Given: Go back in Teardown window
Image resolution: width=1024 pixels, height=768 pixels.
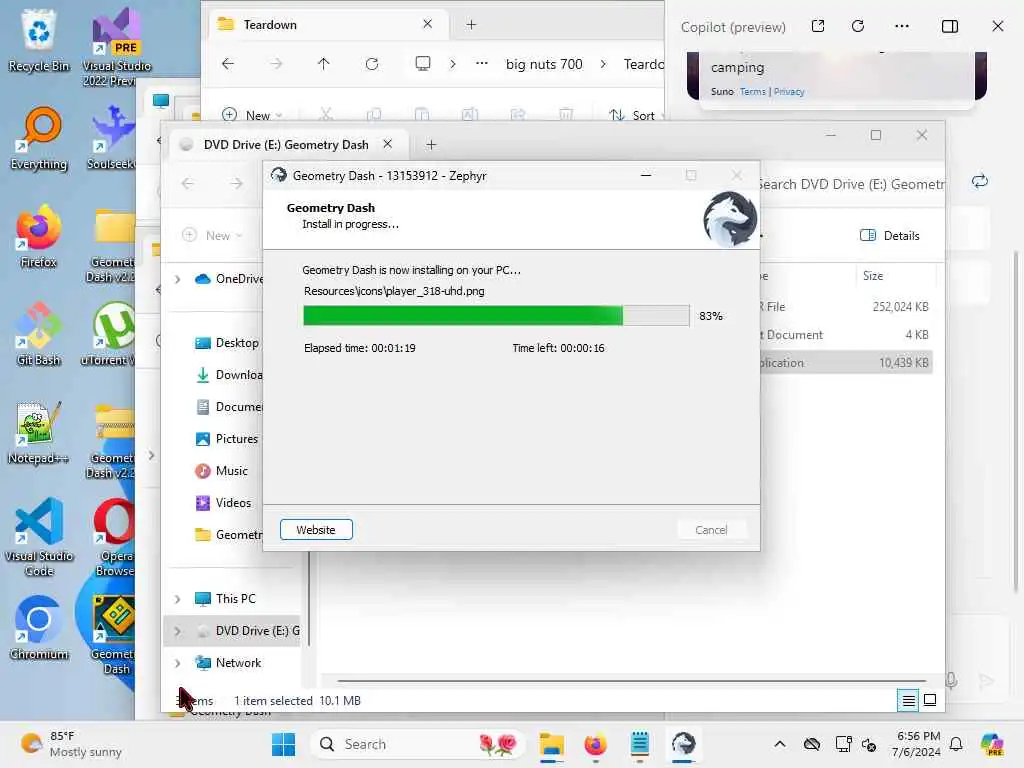Looking at the screenshot, I should click(x=227, y=63).
